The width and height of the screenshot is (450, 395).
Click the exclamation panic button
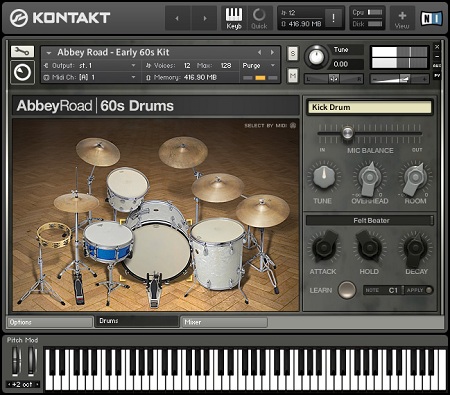(333, 18)
